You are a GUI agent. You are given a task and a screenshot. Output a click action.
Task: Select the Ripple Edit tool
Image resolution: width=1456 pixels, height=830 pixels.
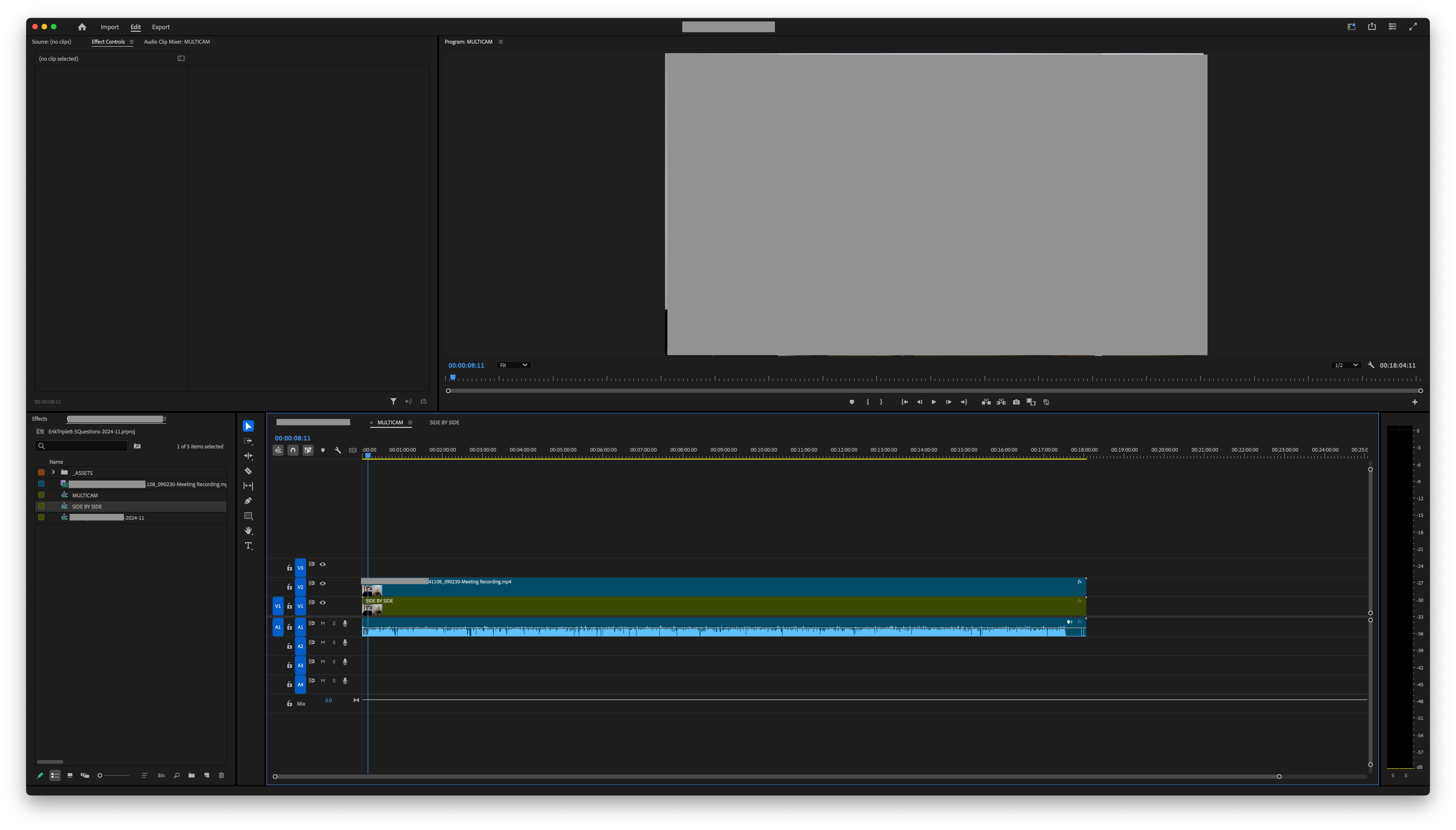click(248, 456)
